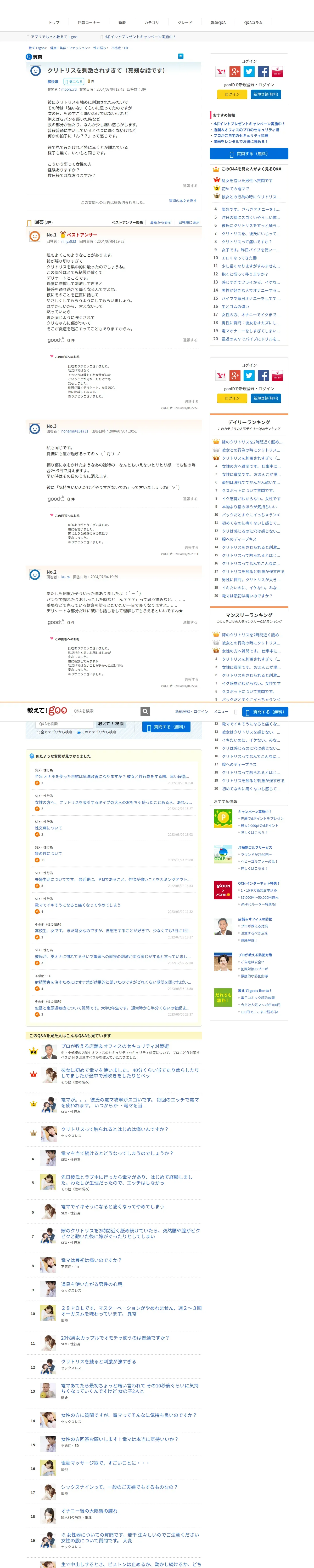This screenshot has height=1568, width=314.
Task: Click the 教えて!goo logo in the sticky header
Action: pos(47,710)
